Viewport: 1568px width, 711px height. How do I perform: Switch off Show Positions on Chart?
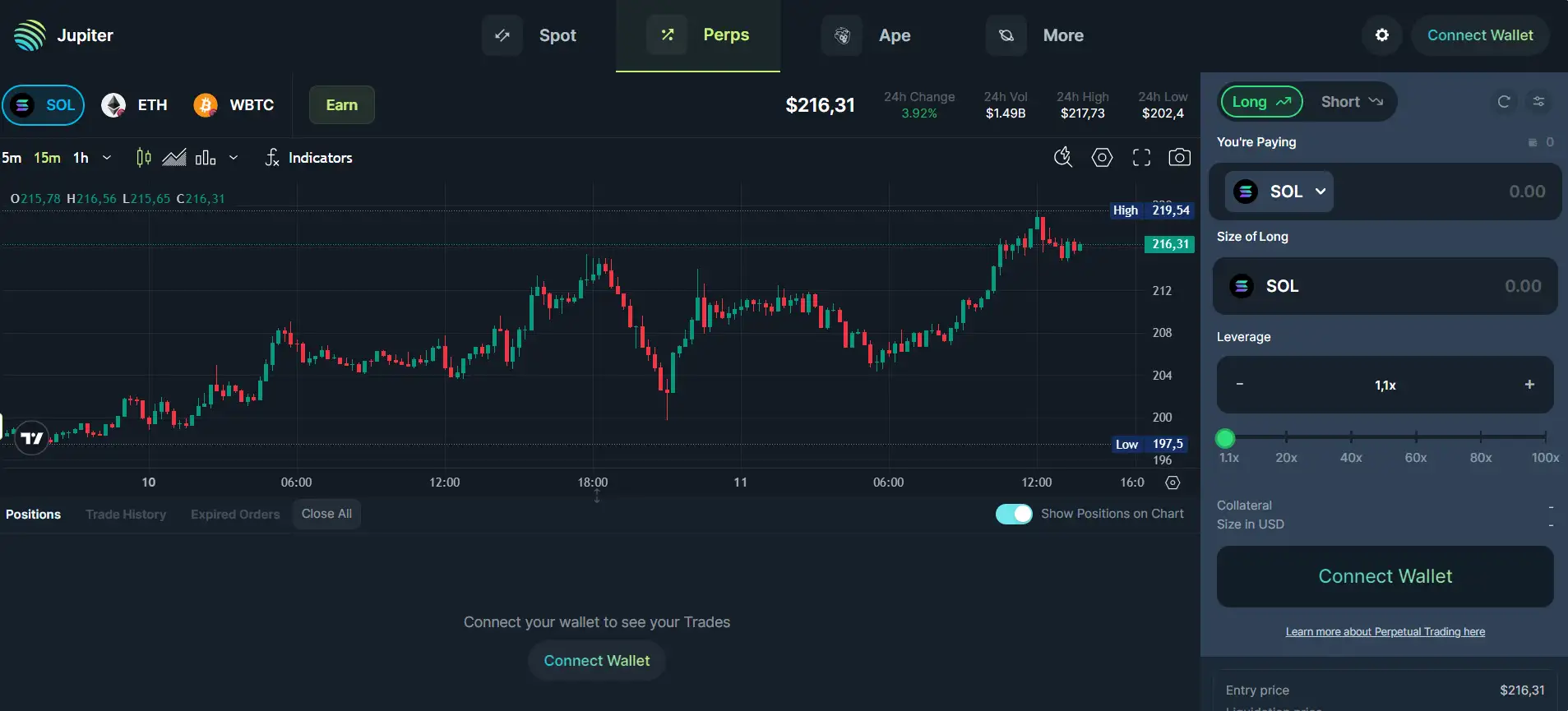[1014, 514]
